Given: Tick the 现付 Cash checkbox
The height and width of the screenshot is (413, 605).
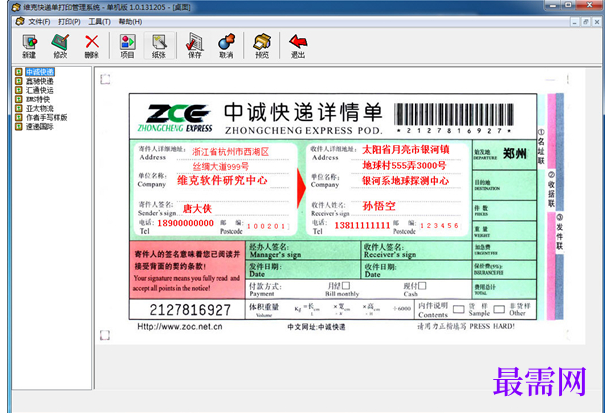Looking at the screenshot, I should point(422,286).
